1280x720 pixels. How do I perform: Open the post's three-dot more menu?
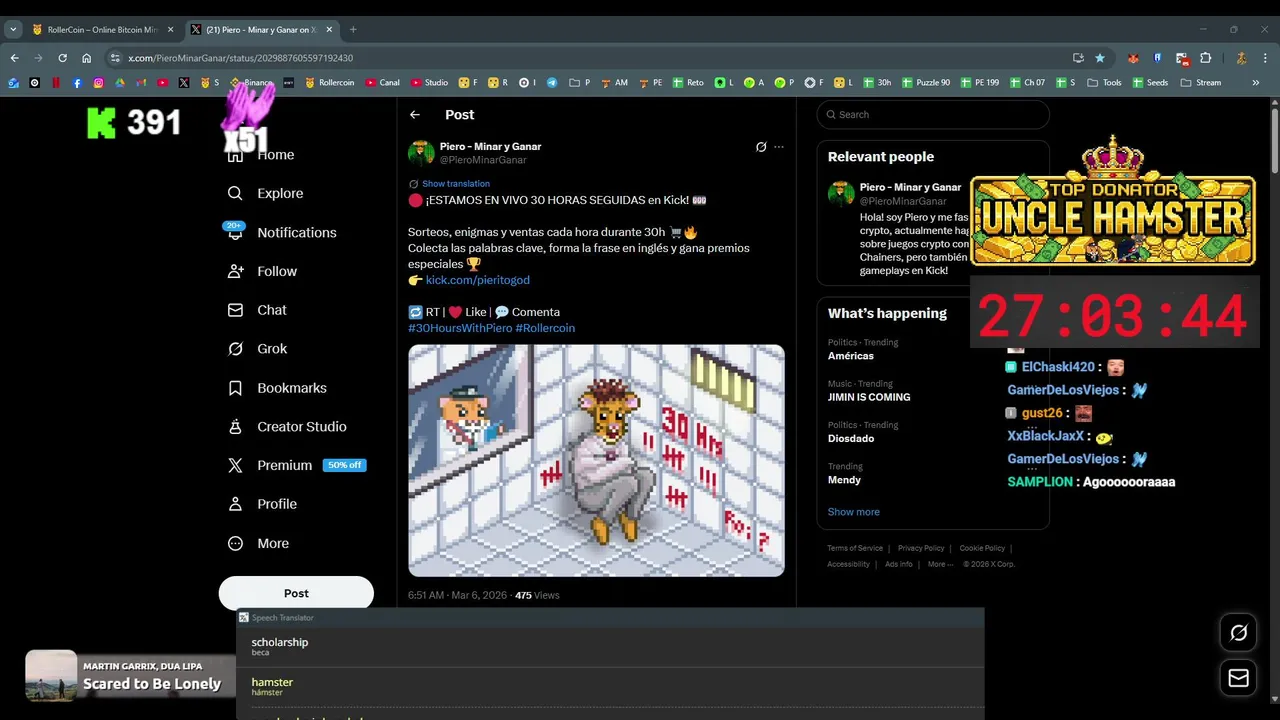[779, 147]
